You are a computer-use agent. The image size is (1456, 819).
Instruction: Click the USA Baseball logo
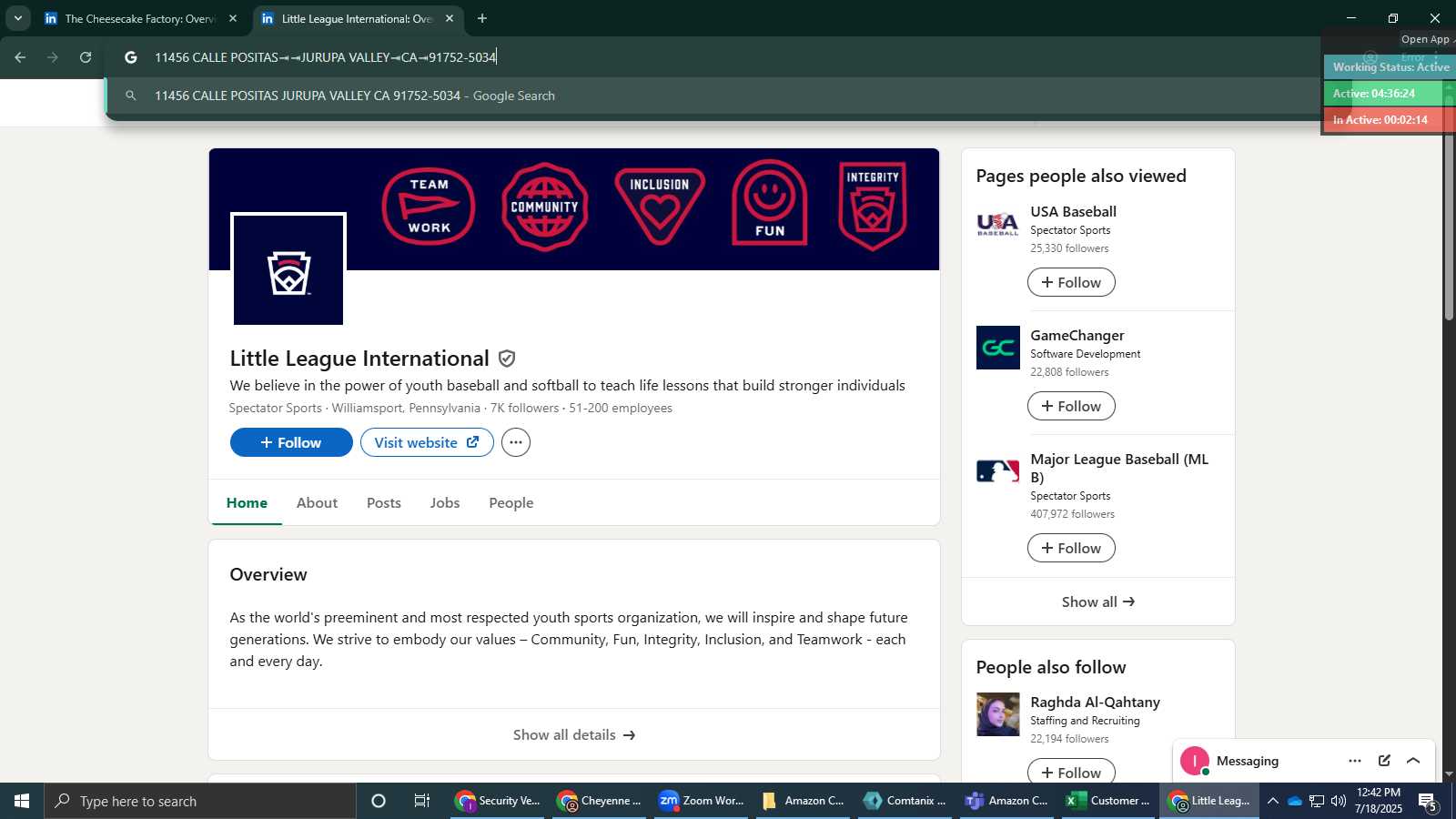[998, 224]
